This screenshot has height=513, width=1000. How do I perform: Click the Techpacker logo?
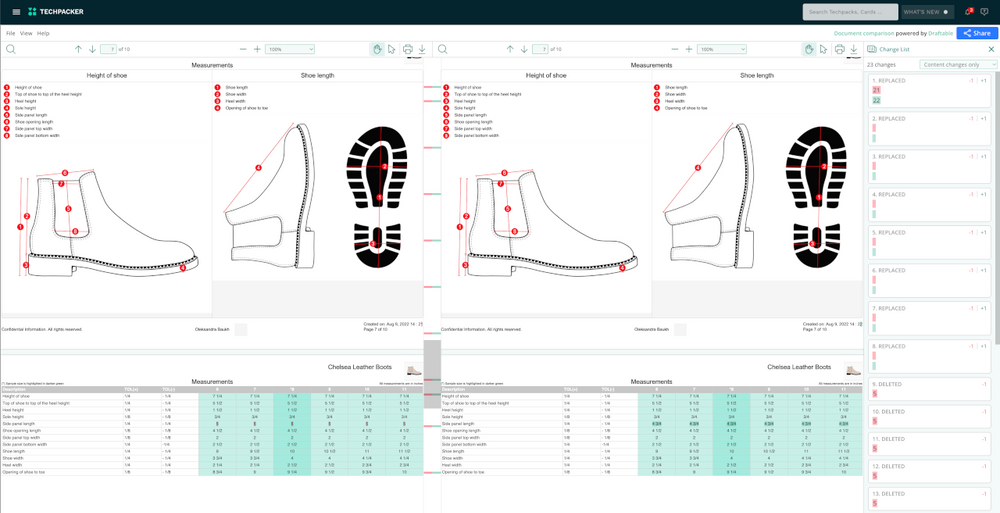coord(55,11)
